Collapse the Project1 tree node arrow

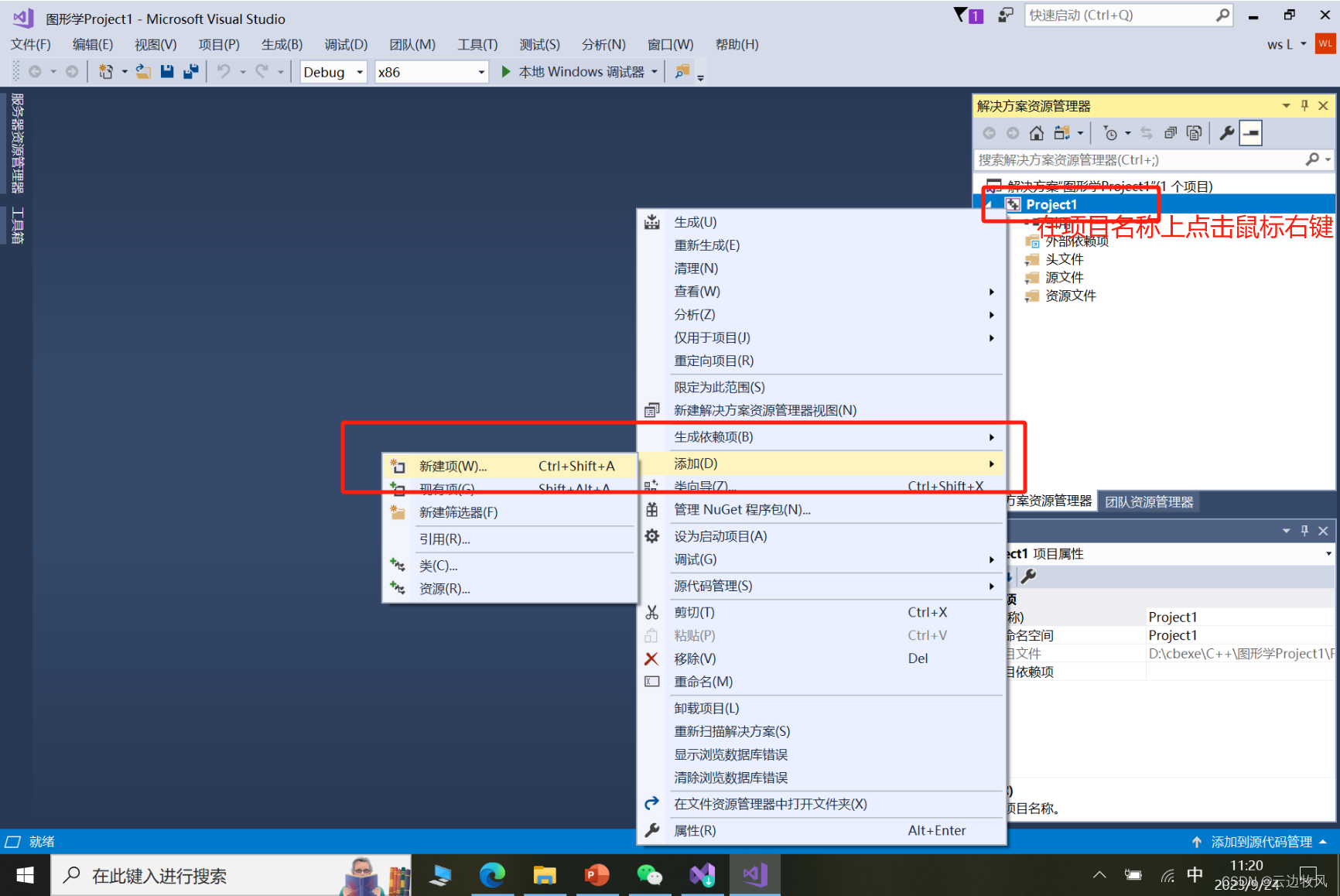point(990,204)
